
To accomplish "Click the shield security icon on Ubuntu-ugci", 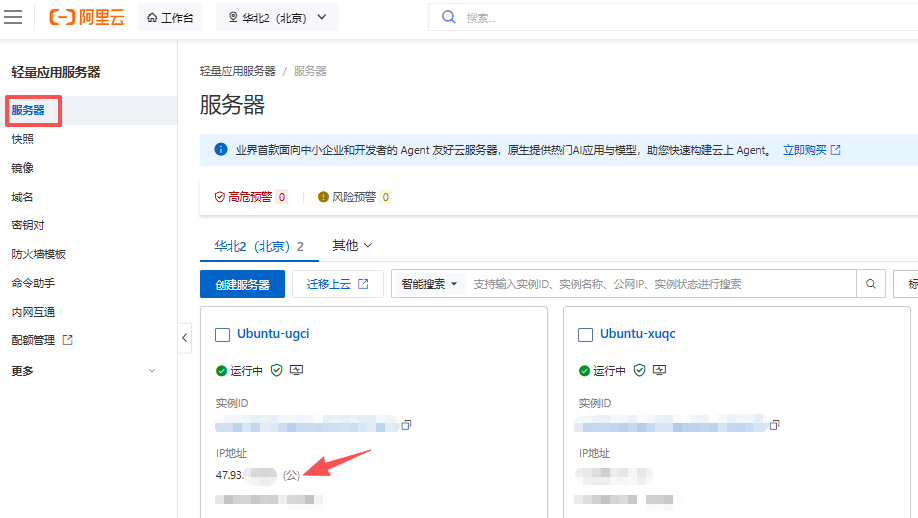I will 276,370.
